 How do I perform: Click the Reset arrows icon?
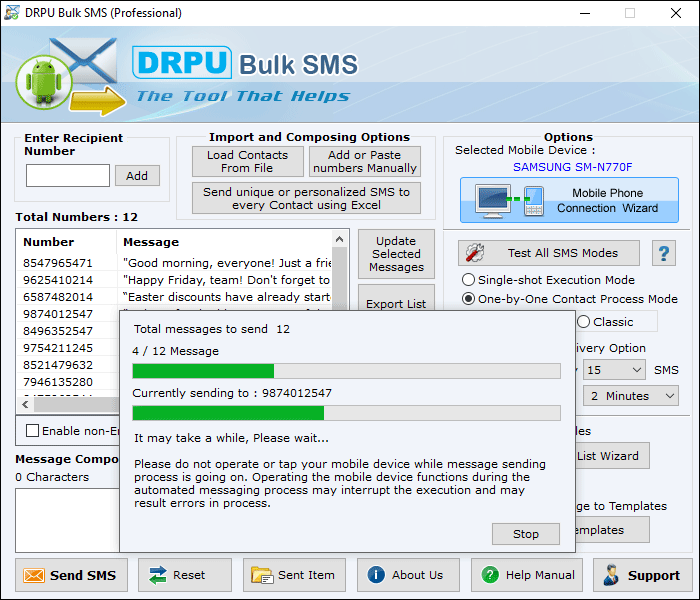pyautogui.click(x=158, y=575)
